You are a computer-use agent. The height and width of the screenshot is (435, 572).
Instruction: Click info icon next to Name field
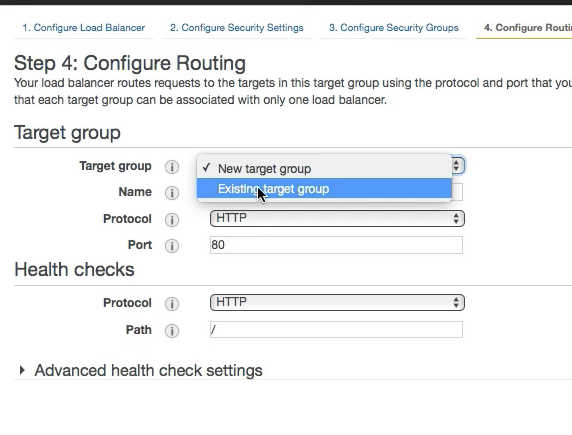tap(172, 193)
